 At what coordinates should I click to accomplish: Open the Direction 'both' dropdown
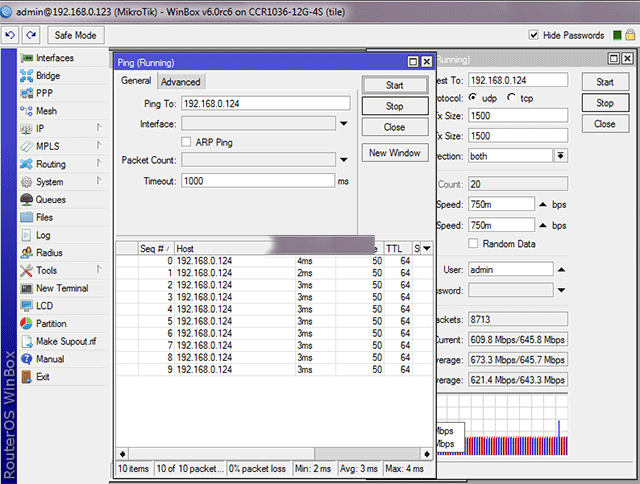[561, 155]
